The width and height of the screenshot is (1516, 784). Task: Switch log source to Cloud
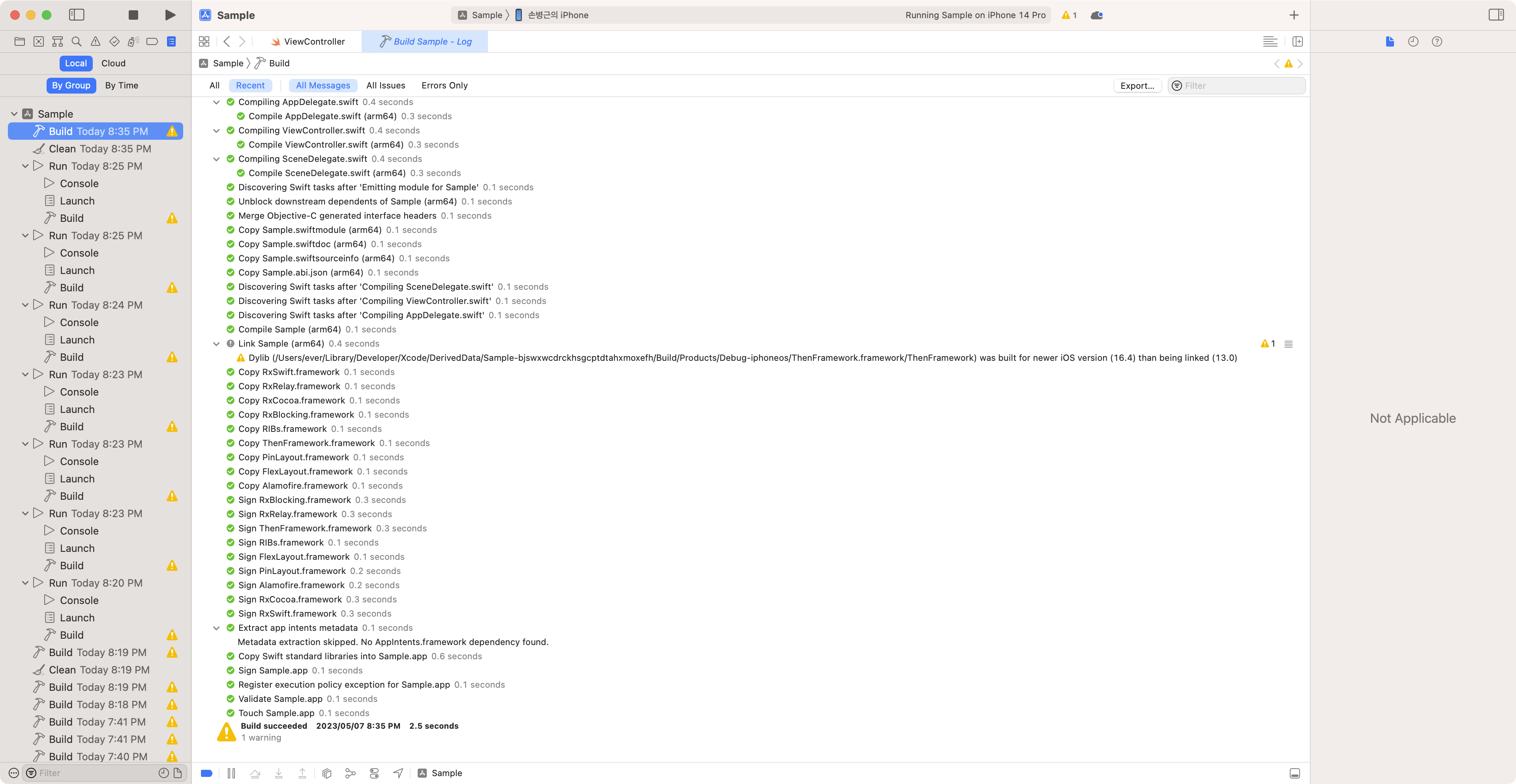pyautogui.click(x=113, y=63)
